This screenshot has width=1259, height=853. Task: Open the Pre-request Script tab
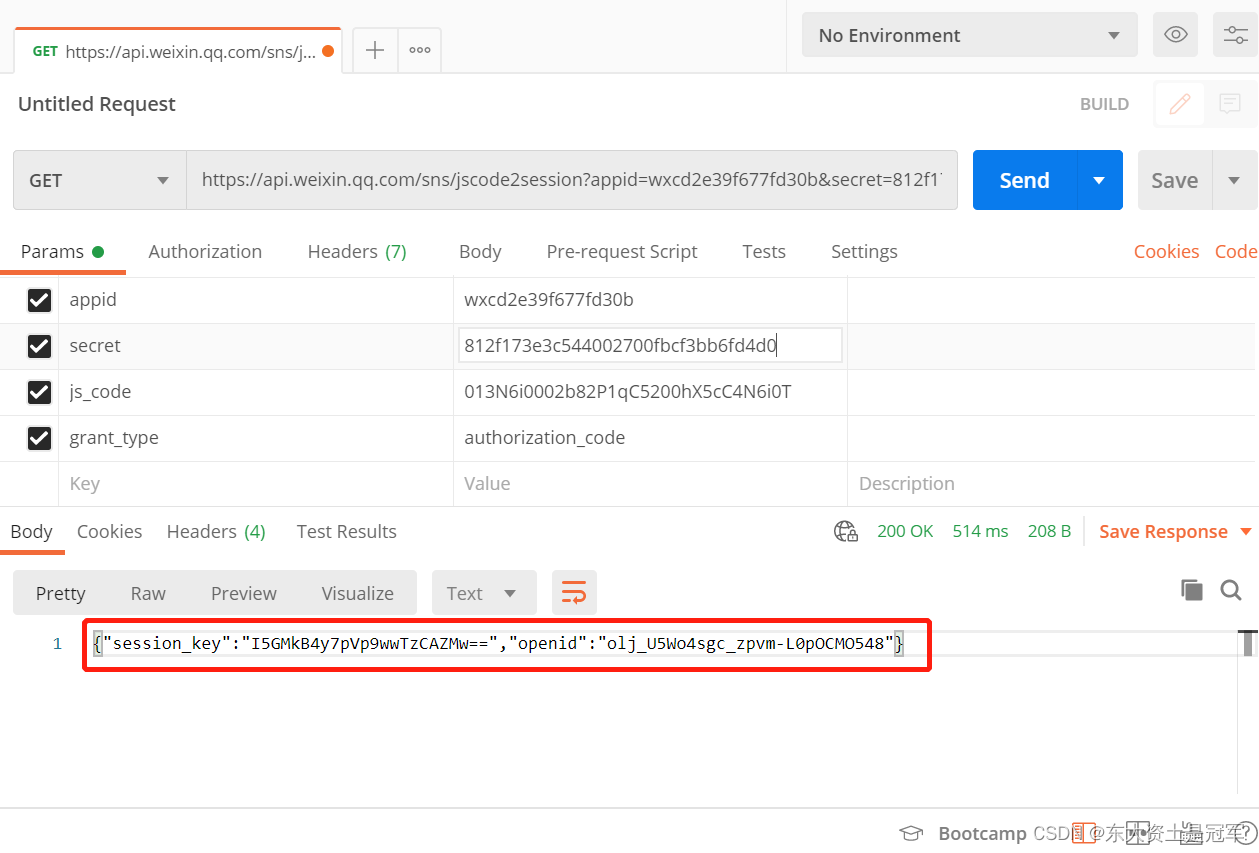pyautogui.click(x=622, y=252)
